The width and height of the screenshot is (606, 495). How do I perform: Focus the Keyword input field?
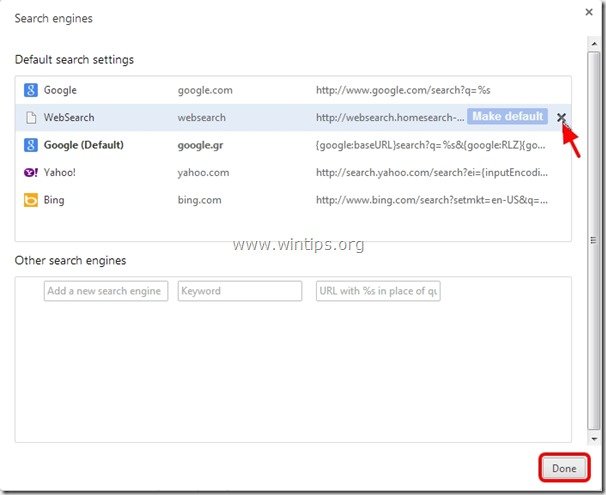click(240, 291)
